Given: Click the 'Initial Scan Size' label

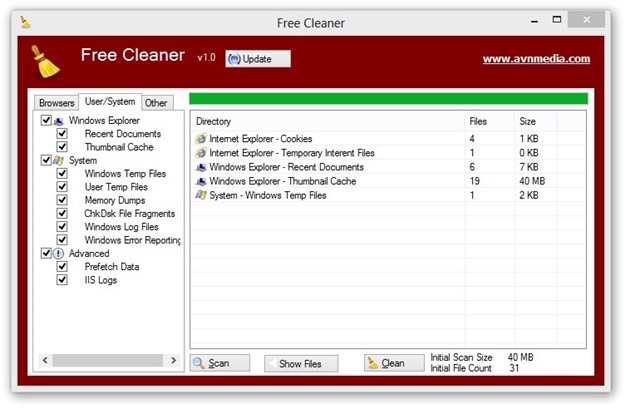Looking at the screenshot, I should click(x=461, y=357).
